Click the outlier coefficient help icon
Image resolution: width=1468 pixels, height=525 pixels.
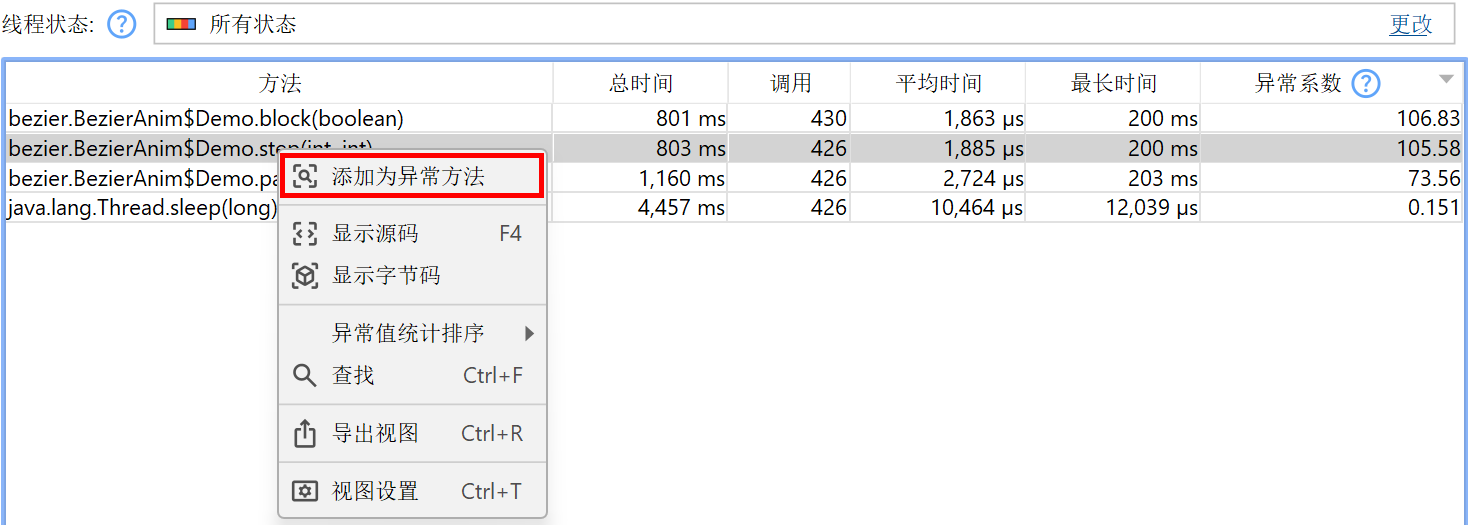tap(1365, 84)
